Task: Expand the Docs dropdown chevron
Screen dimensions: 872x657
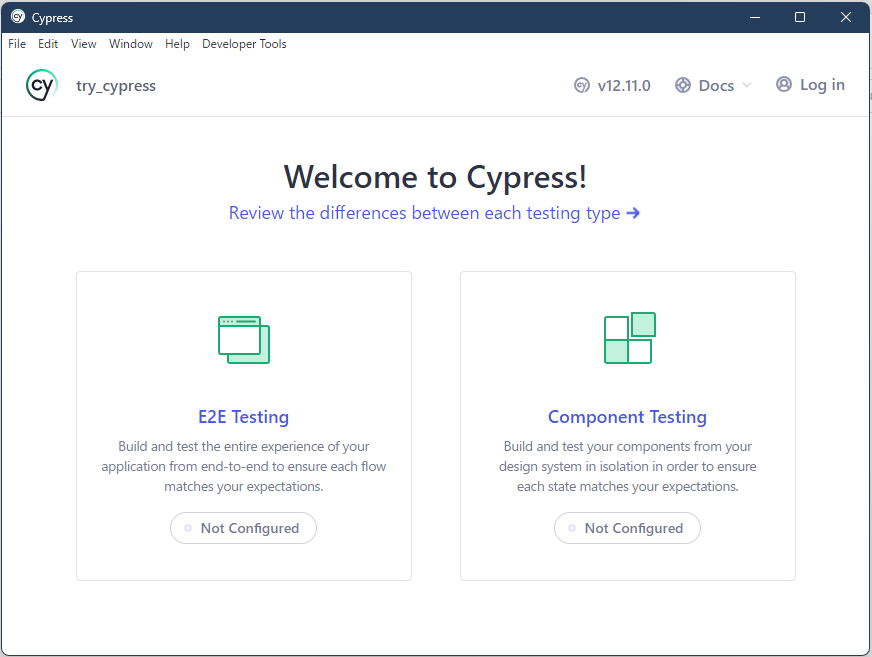Action: tap(747, 85)
